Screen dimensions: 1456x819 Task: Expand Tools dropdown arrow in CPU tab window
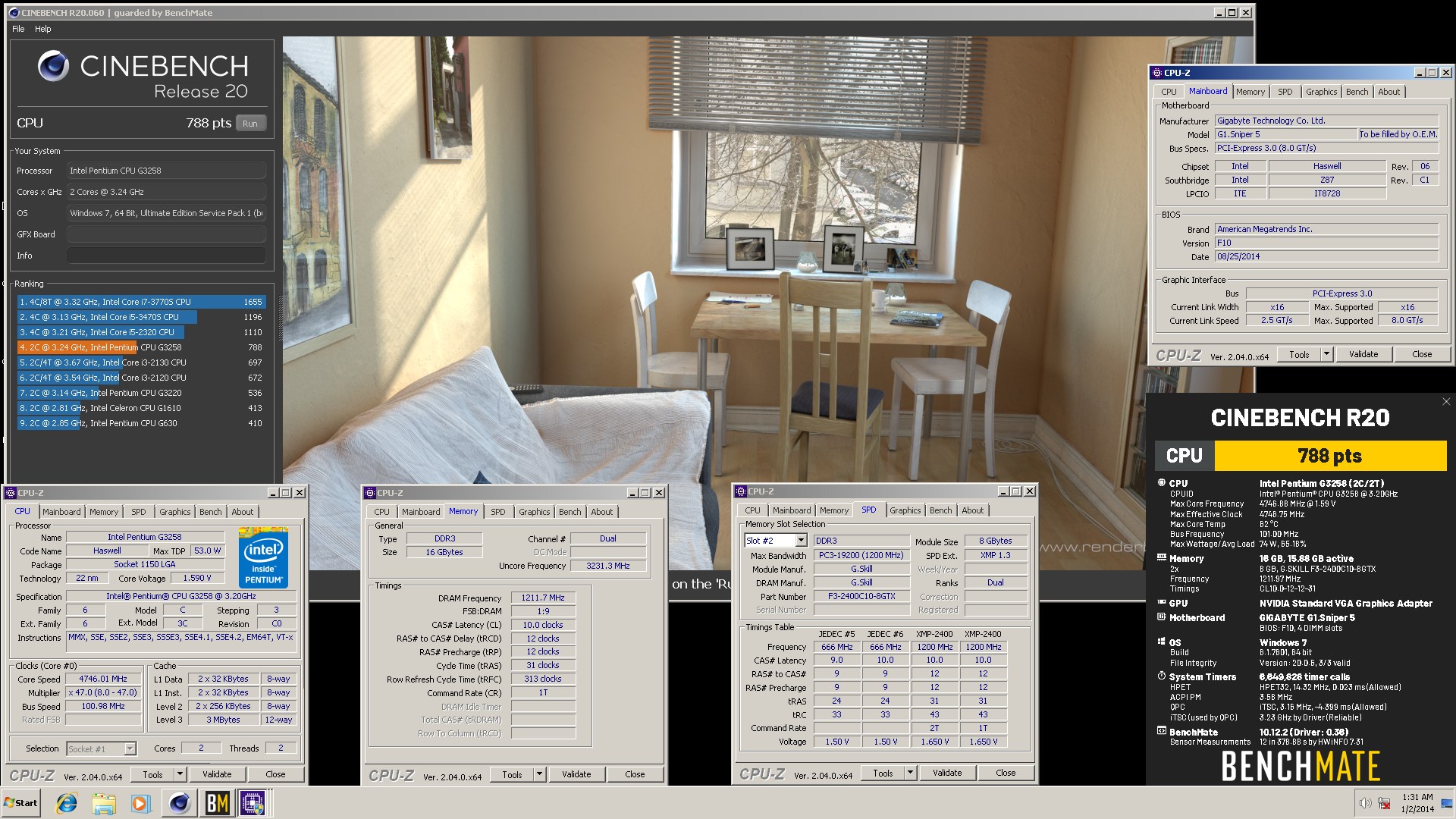[x=180, y=774]
